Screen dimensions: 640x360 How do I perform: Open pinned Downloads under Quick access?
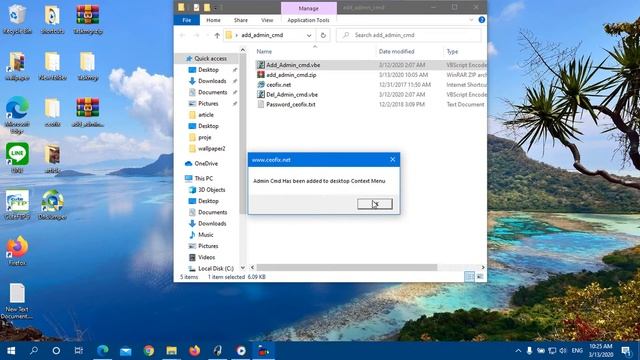point(211,81)
